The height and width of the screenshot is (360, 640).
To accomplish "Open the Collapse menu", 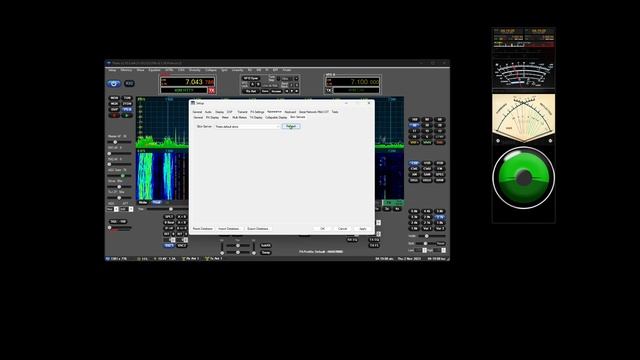I will click(211, 70).
